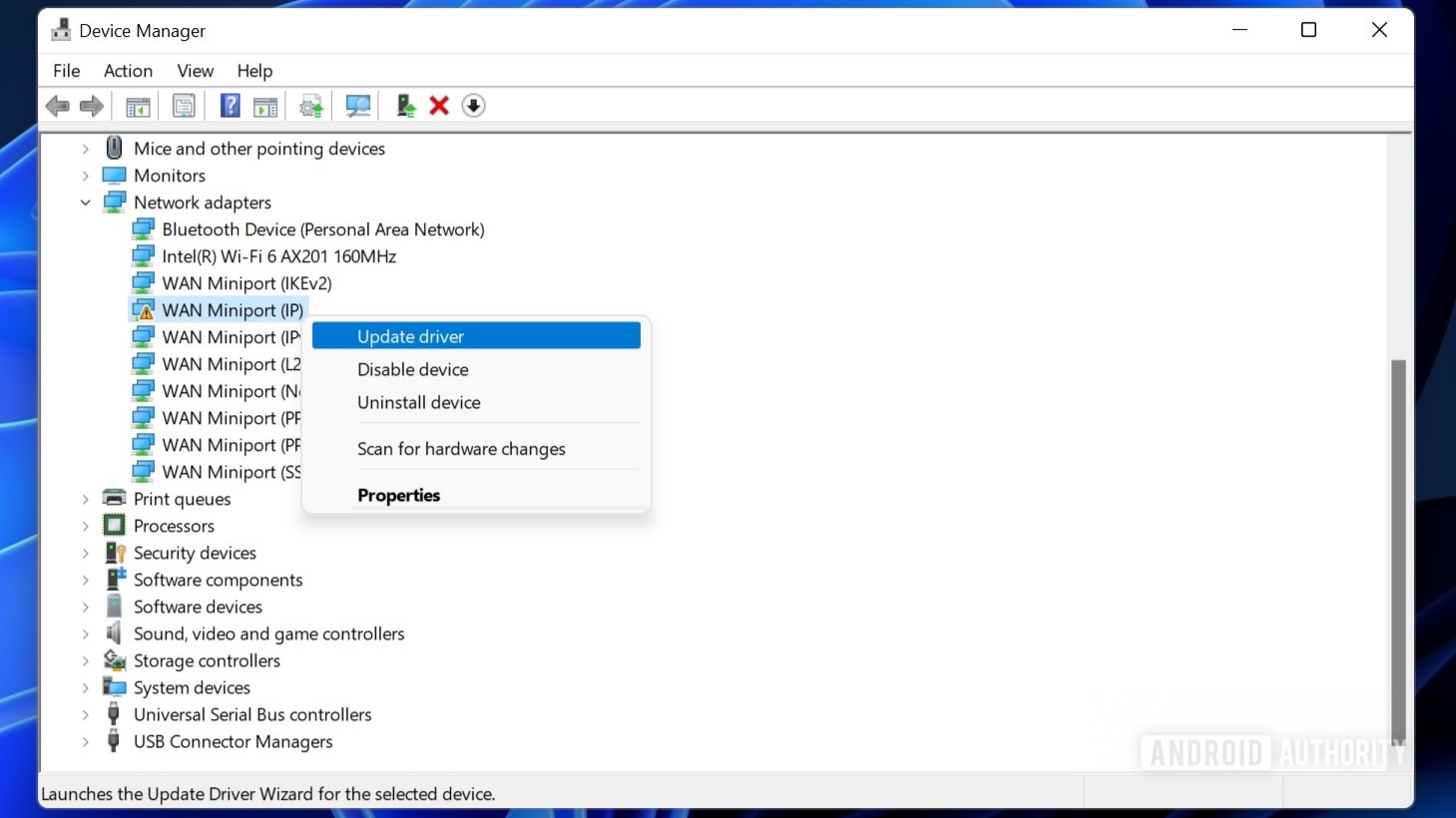
Task: Click the red X Uninstall device icon
Action: (x=439, y=105)
